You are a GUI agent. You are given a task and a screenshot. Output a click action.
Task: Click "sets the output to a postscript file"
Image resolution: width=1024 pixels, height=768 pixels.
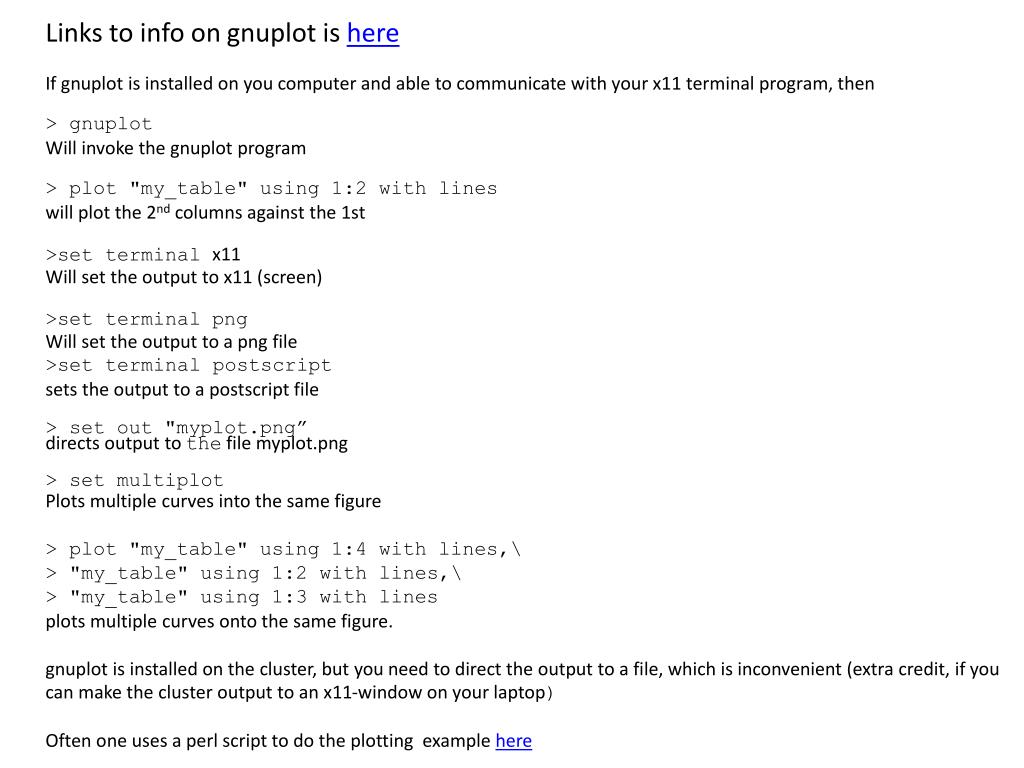point(182,390)
